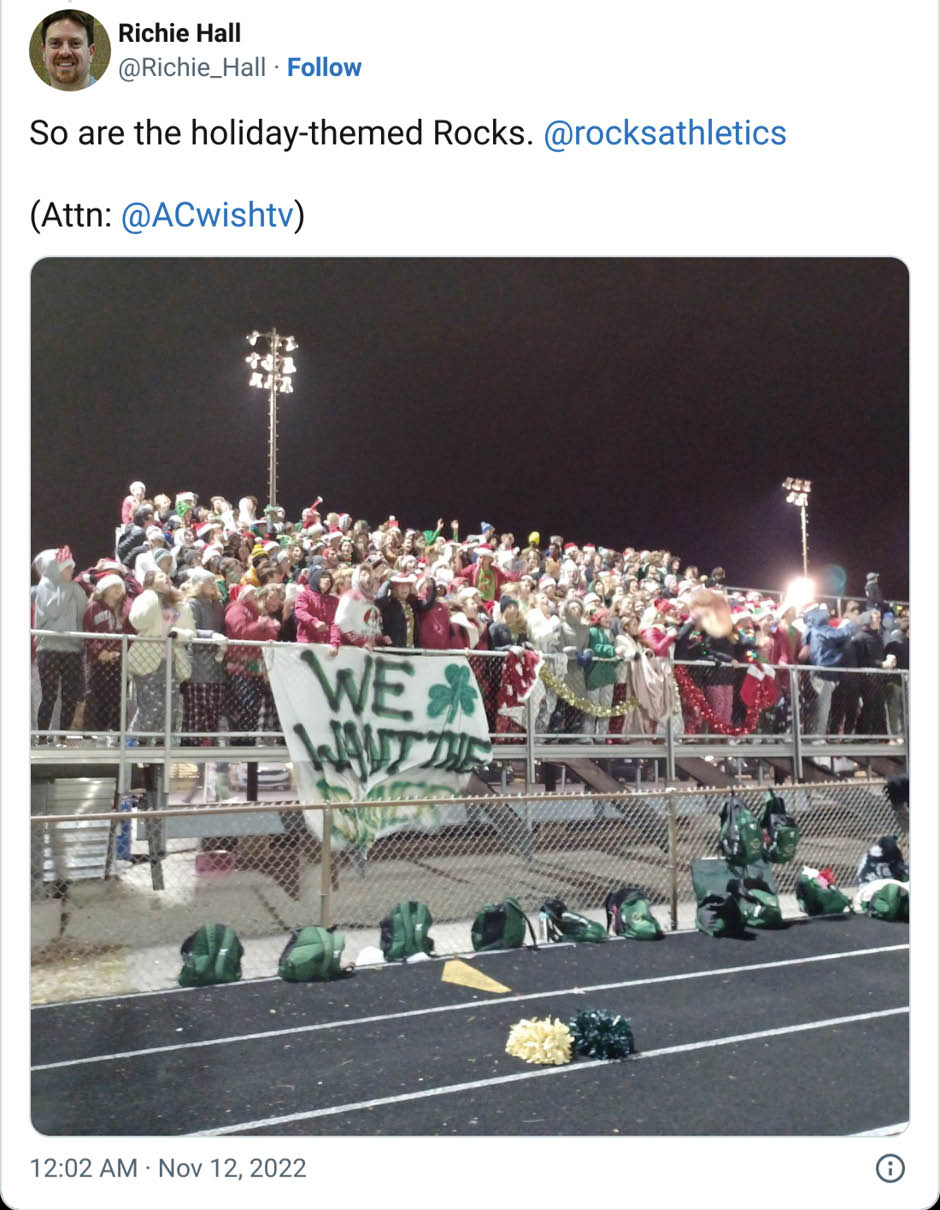Select the @Richie_Hall handle
This screenshot has width=940, height=1210.
tap(192, 67)
